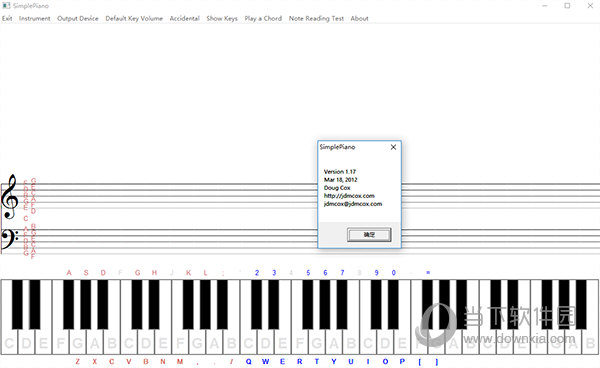Play the black key beneath the L label
600x368 pixels.
click(205, 304)
